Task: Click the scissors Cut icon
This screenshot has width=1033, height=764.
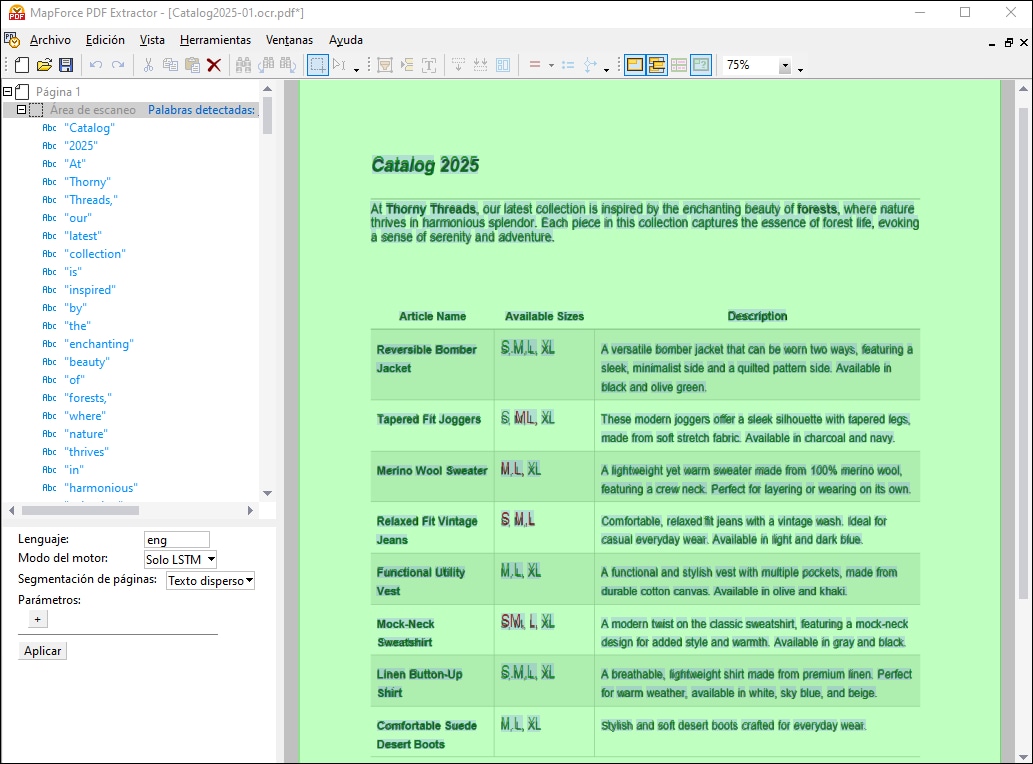Action: pyautogui.click(x=148, y=65)
